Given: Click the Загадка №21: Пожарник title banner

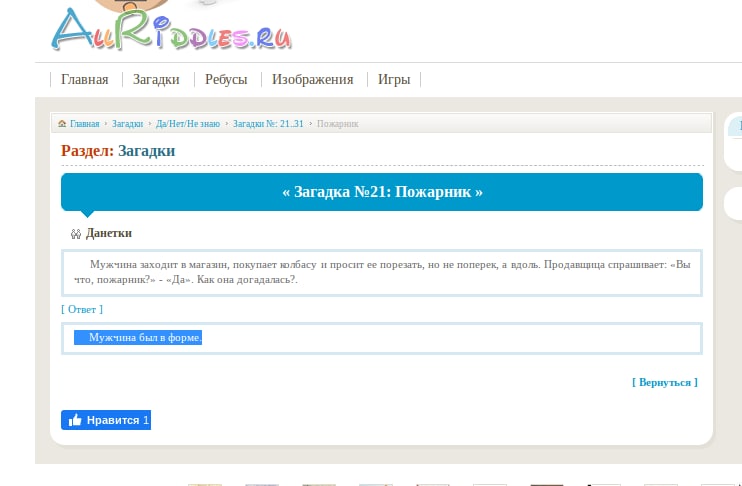Looking at the screenshot, I should point(382,192).
